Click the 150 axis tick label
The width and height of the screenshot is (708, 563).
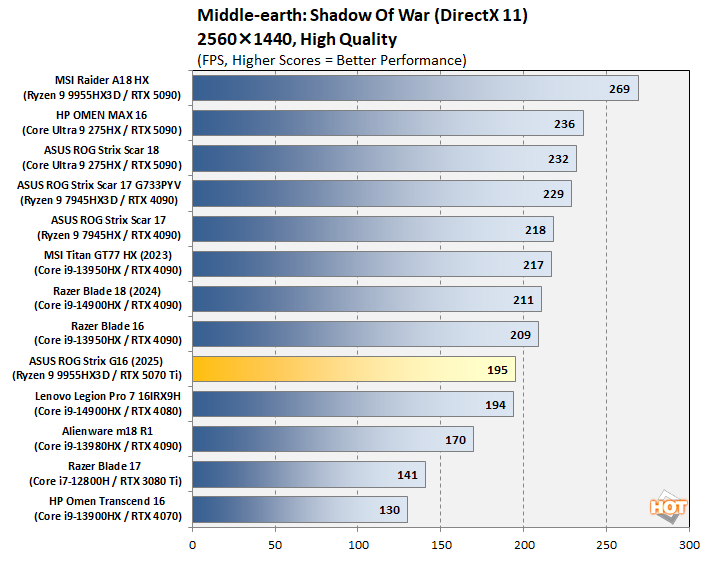tap(441, 545)
